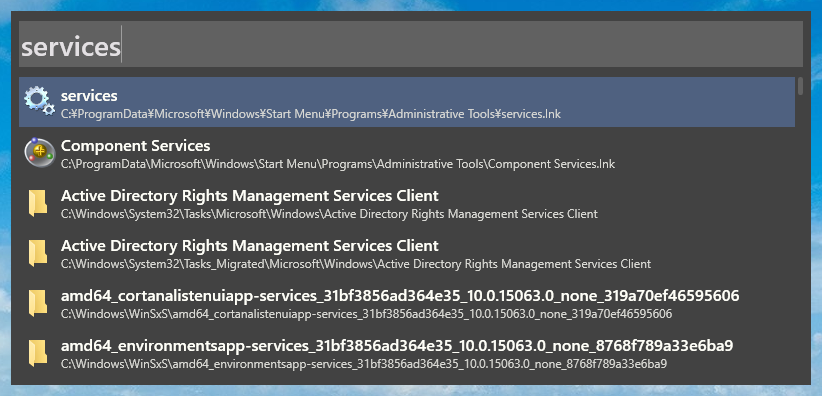Click folder icon of amd64_cortanalistenuiapp-services result
Image resolution: width=822 pixels, height=396 pixels.
[38, 303]
